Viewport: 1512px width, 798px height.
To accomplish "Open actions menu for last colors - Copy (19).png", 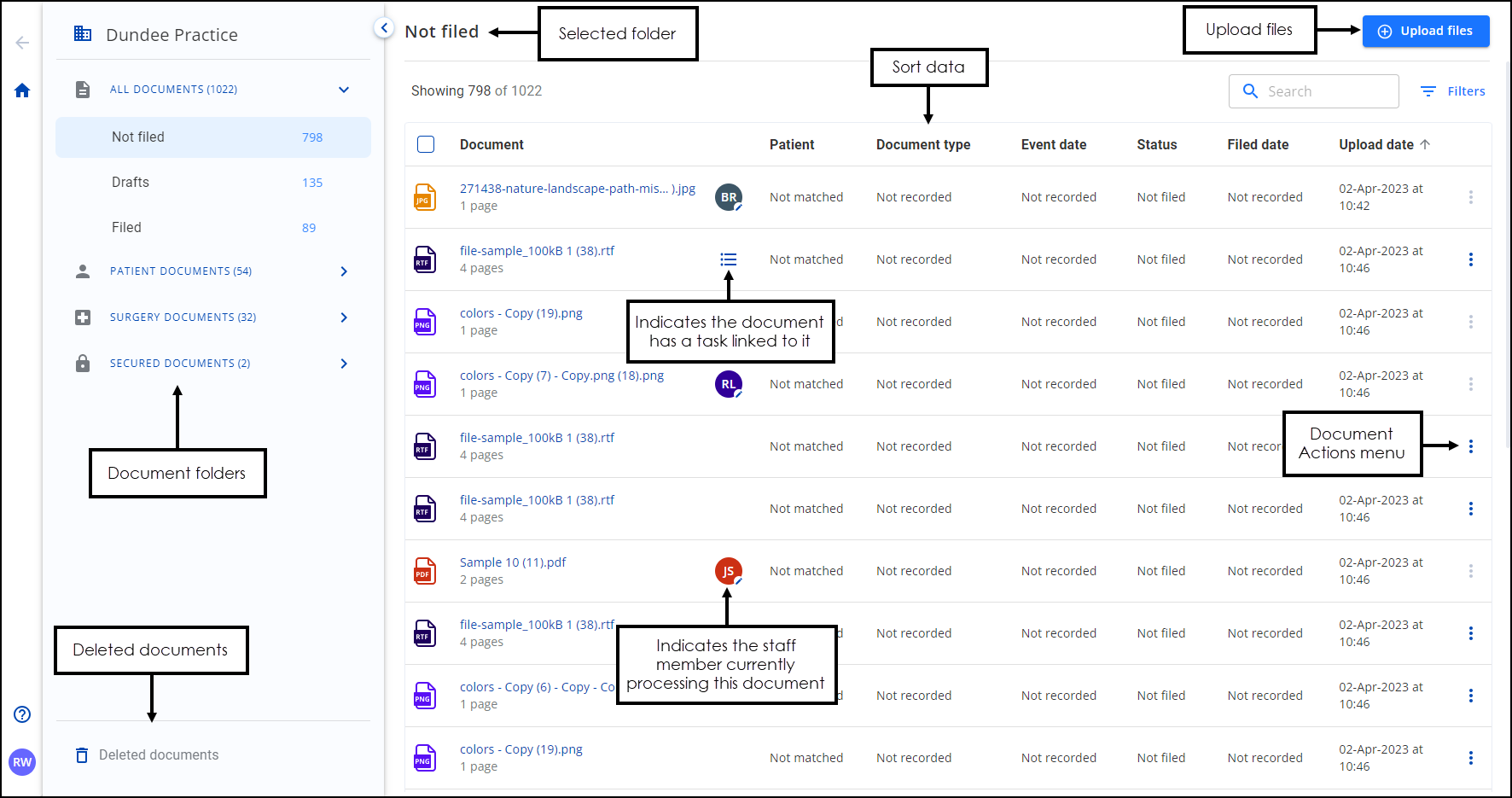I will point(1470,758).
